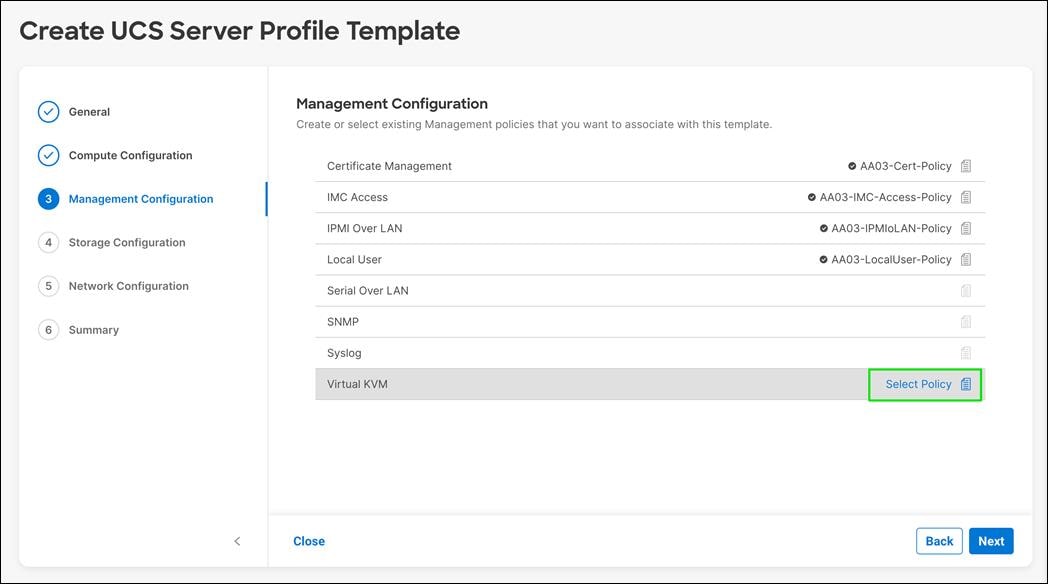Click the clipboard icon beside IMC Access
Viewport: 1048px width, 584px height.
(x=966, y=197)
